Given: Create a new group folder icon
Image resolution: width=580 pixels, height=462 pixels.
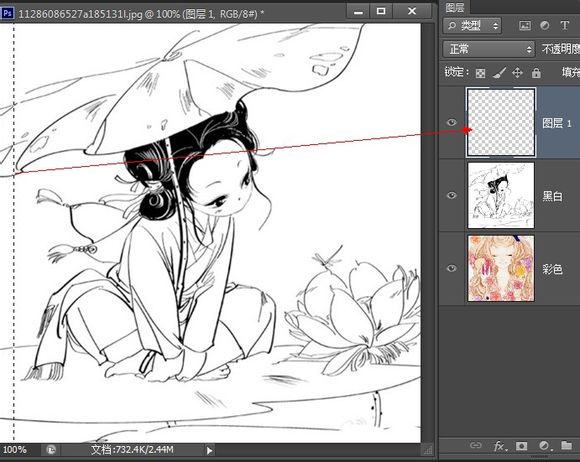Looking at the screenshot, I should 566,445.
